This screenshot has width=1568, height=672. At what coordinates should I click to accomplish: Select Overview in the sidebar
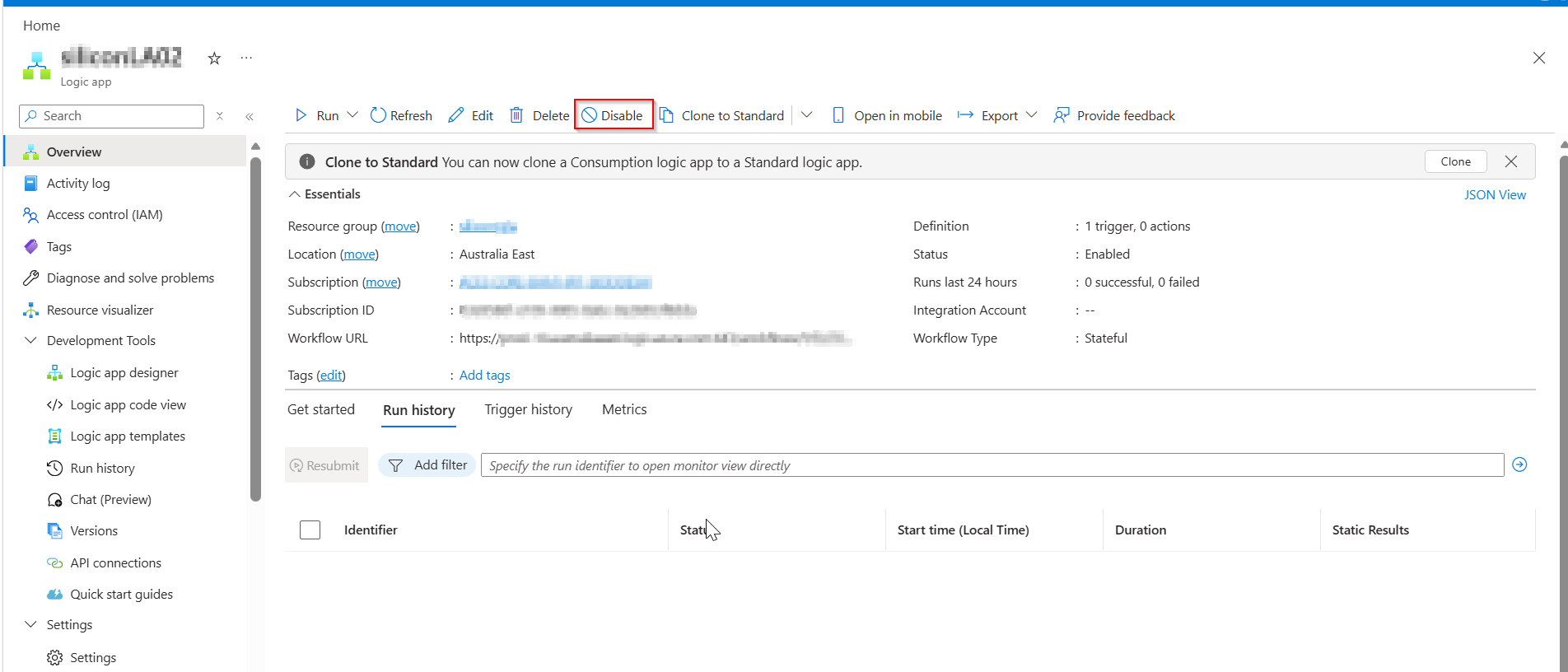coord(126,152)
